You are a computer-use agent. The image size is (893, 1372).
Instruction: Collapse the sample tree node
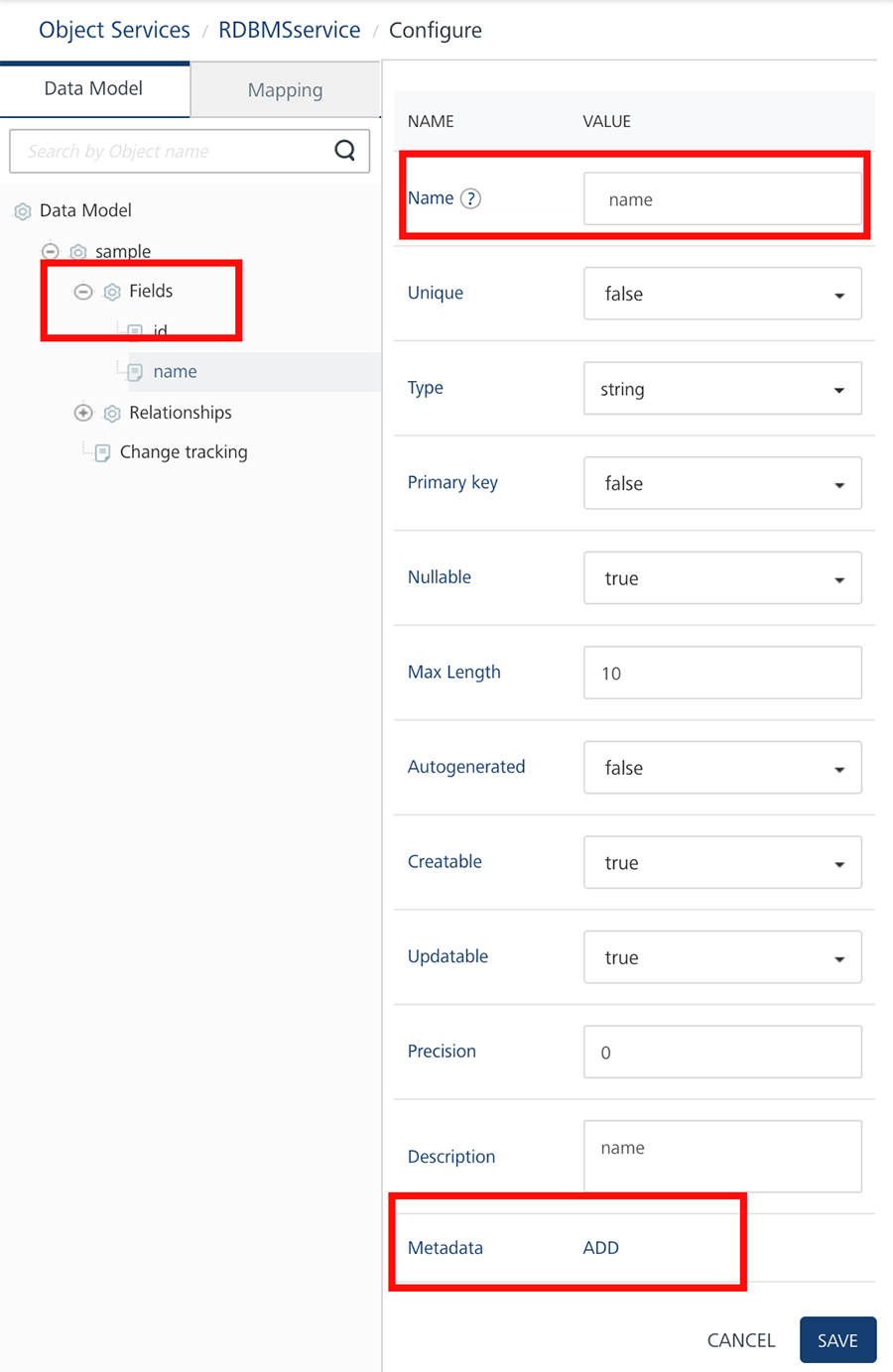(x=51, y=251)
